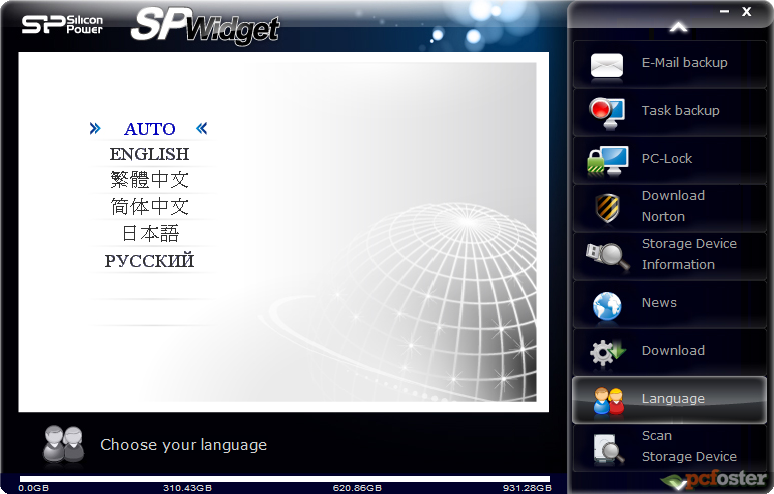The height and width of the screenshot is (494, 774).
Task: Choose 繁體中文 Traditional Chinese language
Action: 150,180
